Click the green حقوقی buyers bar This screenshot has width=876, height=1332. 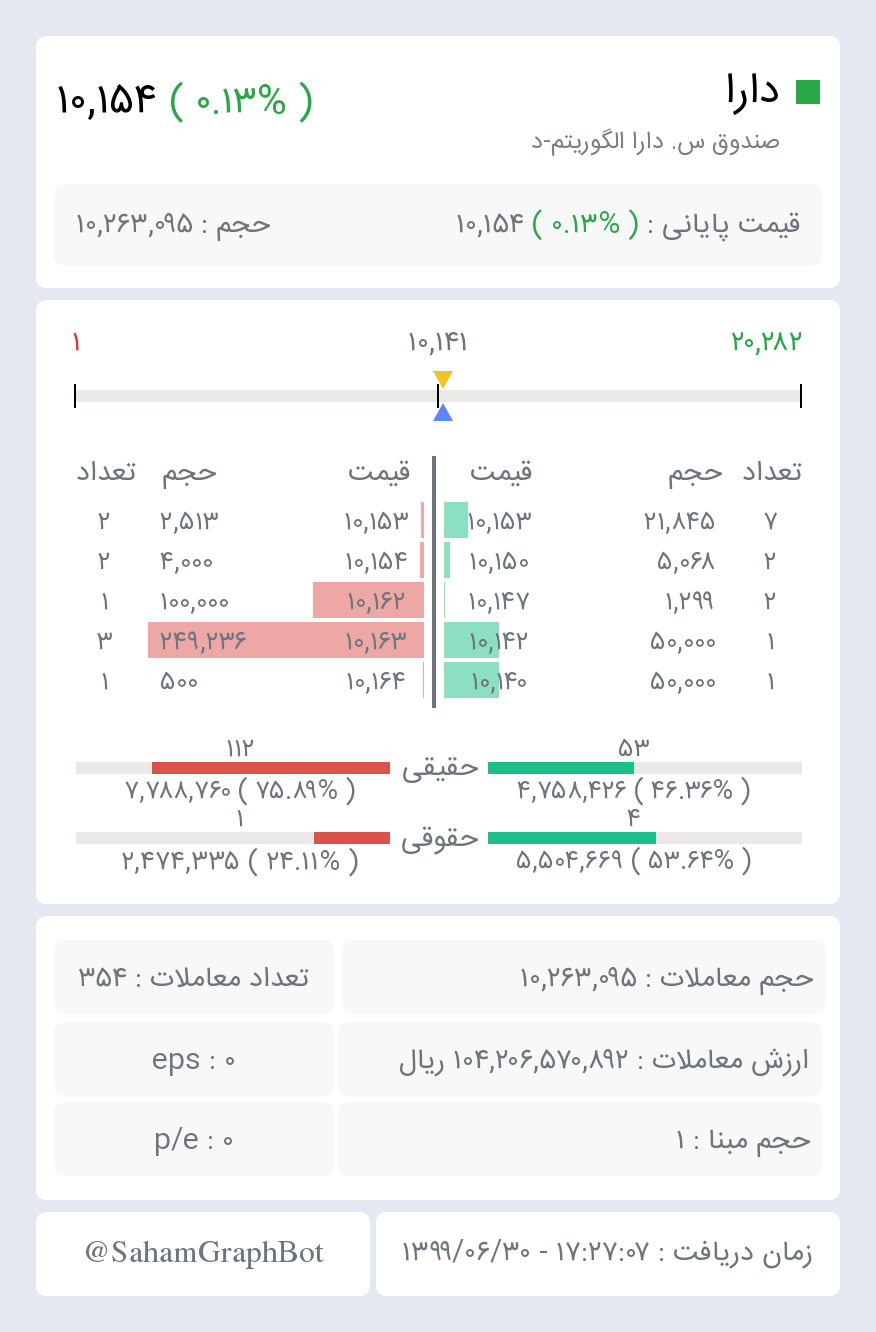point(572,838)
